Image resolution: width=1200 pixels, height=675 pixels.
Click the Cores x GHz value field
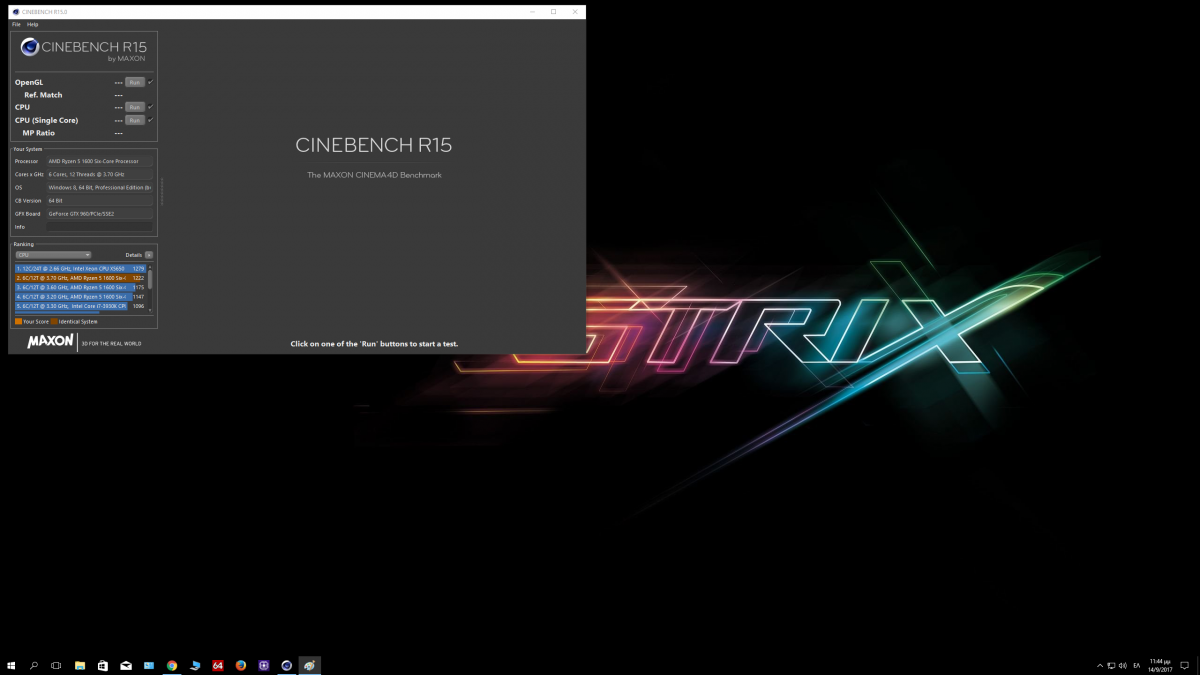100,174
